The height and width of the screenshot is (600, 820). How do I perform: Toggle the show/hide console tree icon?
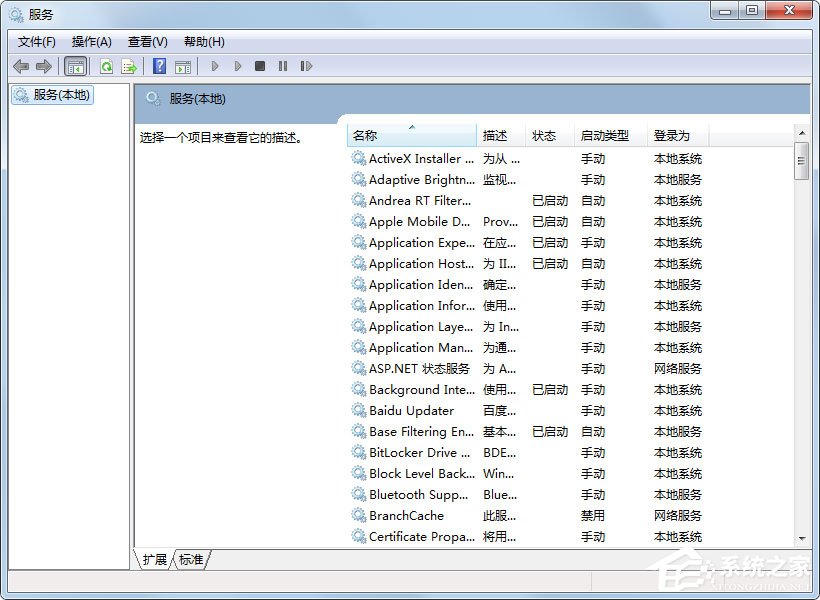point(75,66)
